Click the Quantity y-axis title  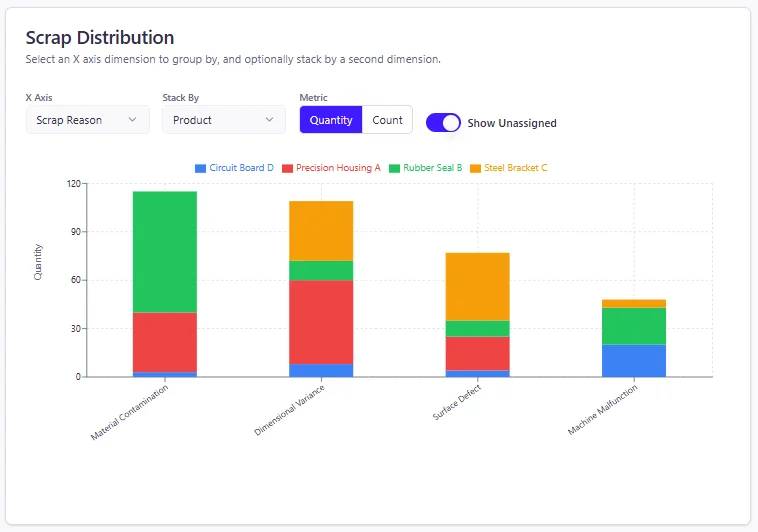click(x=38, y=262)
